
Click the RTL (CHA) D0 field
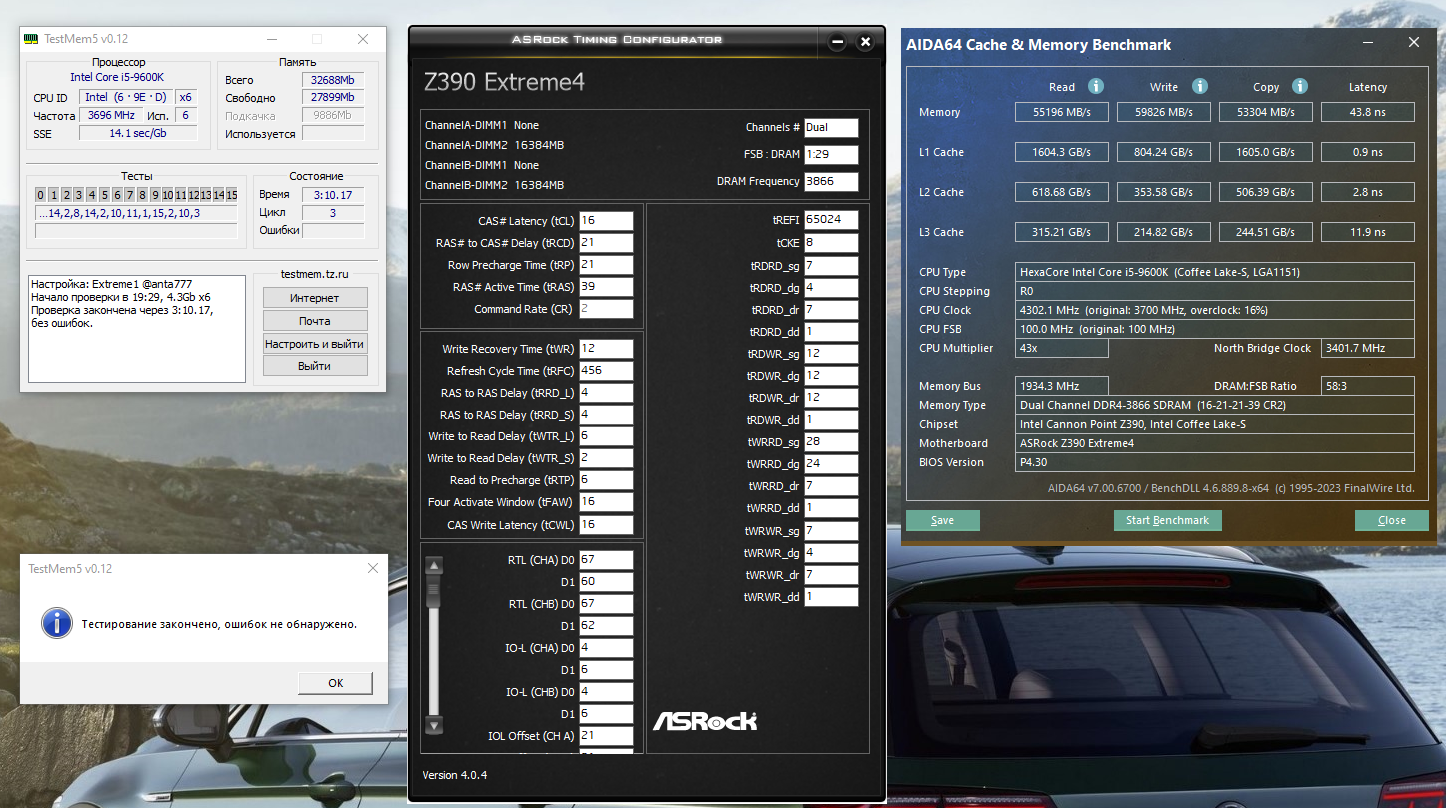(x=606, y=560)
